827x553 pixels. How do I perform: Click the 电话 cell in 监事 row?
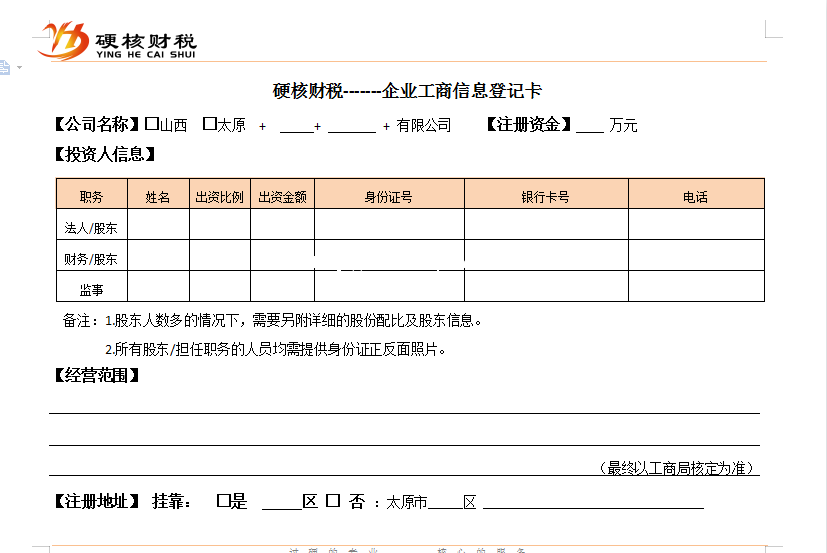(x=696, y=287)
